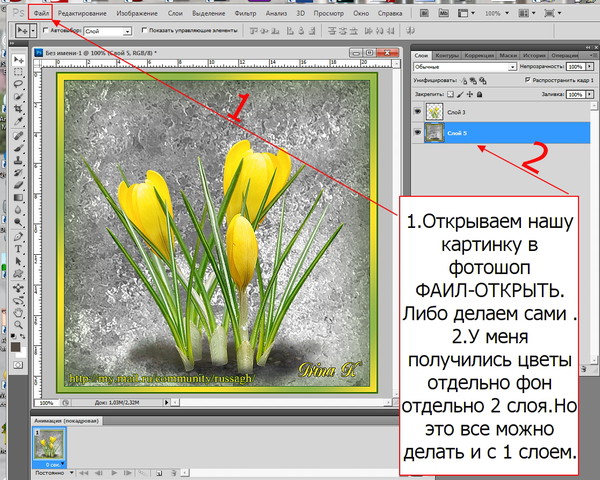
Task: Select the Crop tool
Action: (18, 109)
